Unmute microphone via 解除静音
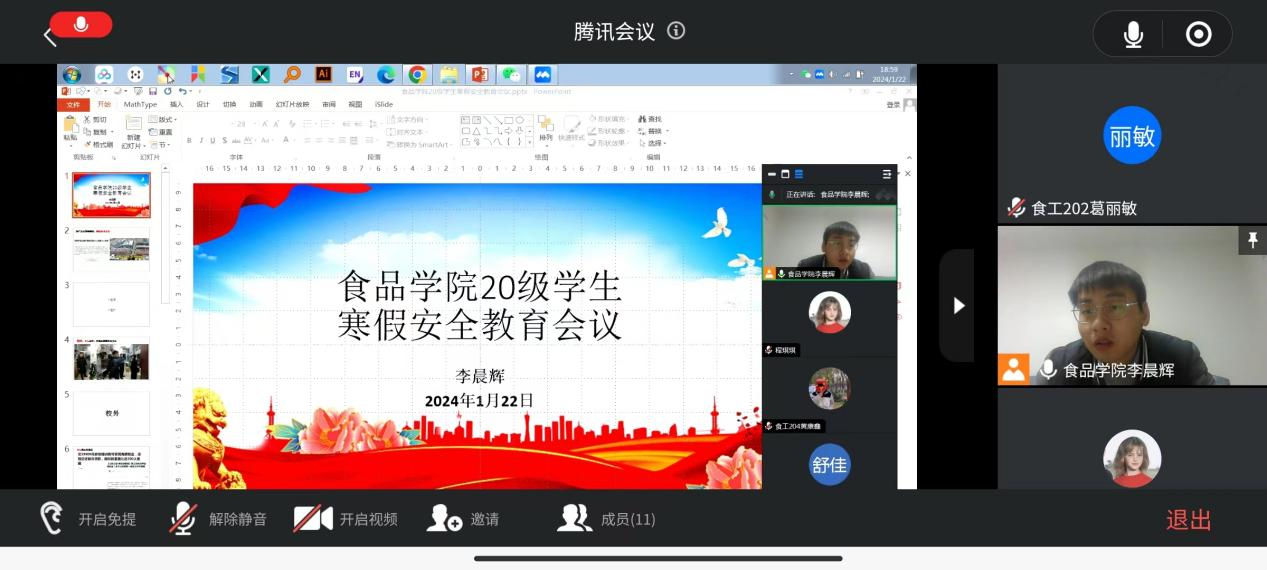Viewport: 1267px width, 570px height. pyautogui.click(x=218, y=519)
